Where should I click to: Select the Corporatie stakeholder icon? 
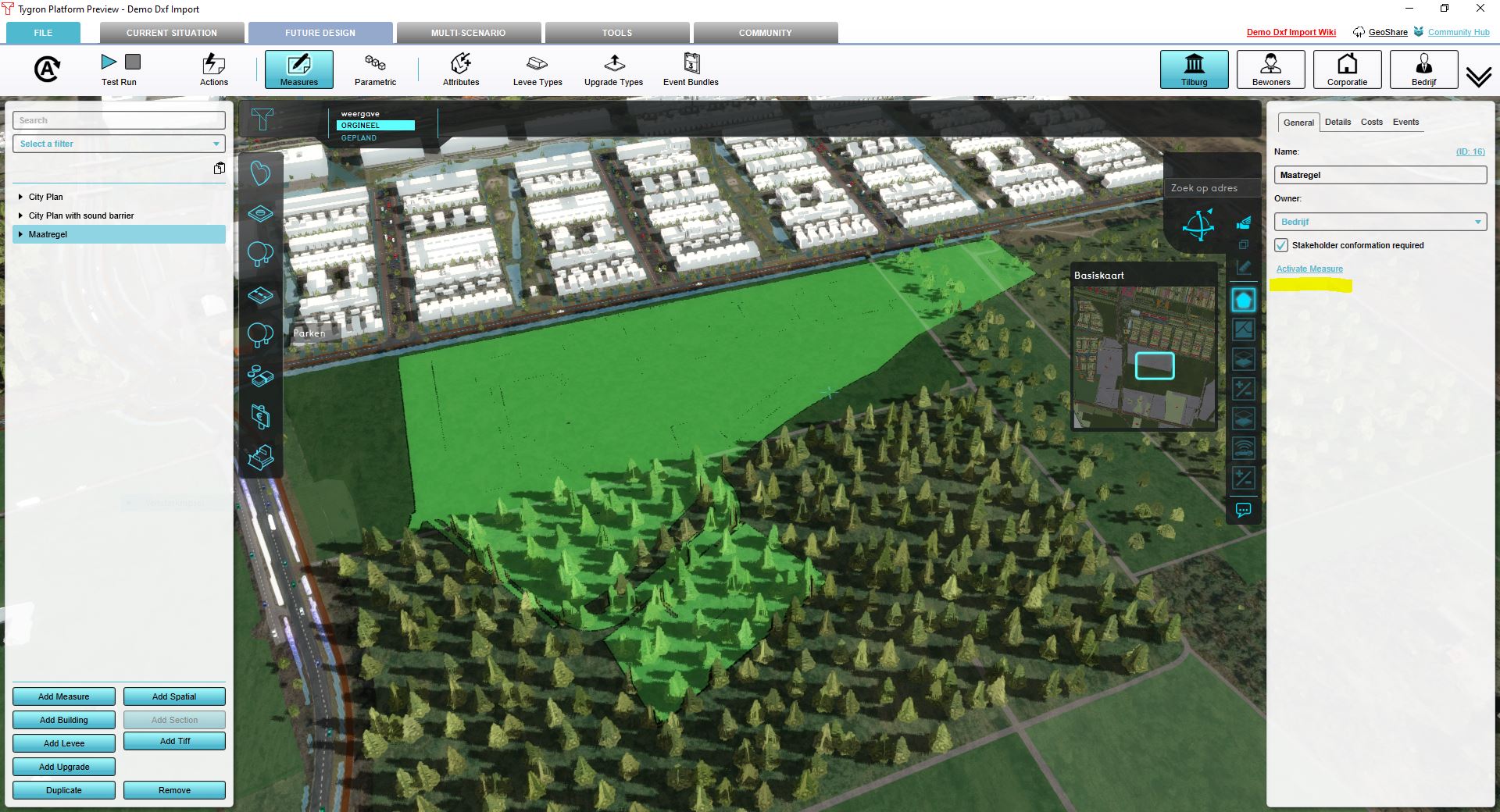1347,69
